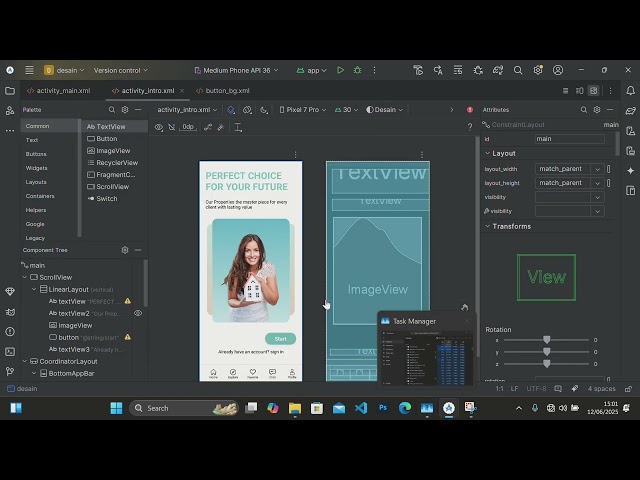Click the Attributes panel search icon
Screen dimensions: 640x480
click(x=584, y=110)
